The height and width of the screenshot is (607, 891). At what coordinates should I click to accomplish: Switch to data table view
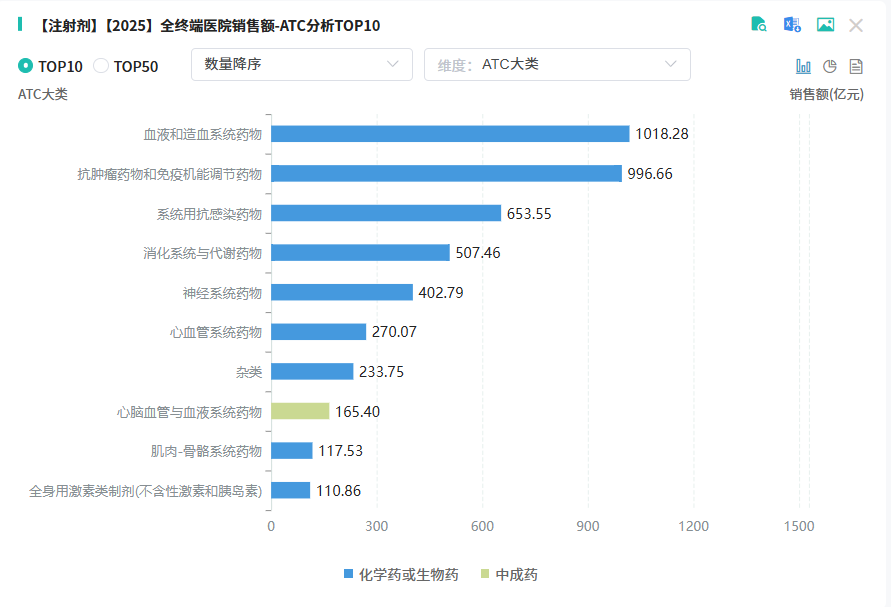pyautogui.click(x=856, y=66)
